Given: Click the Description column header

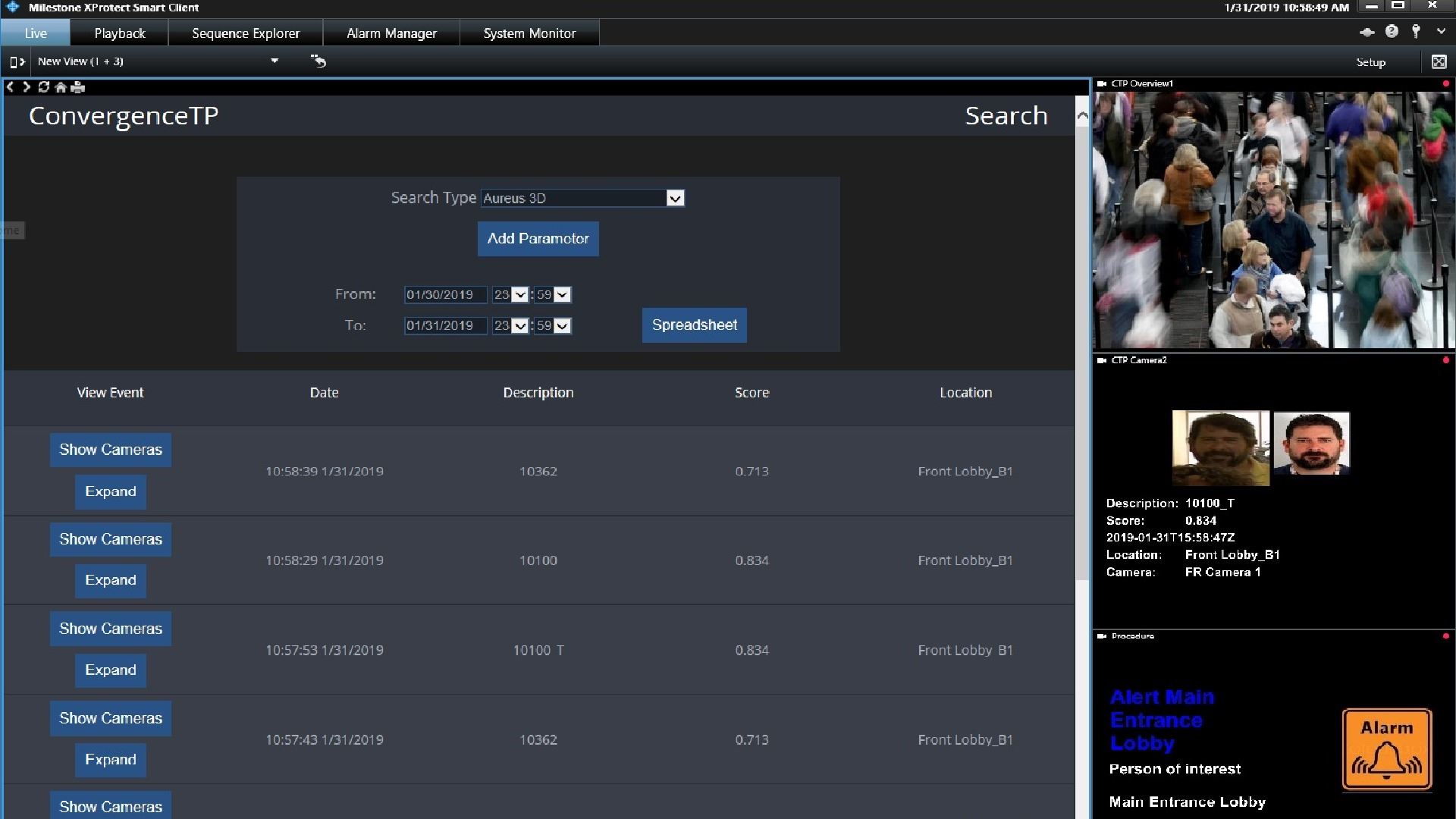Looking at the screenshot, I should click(x=538, y=393).
